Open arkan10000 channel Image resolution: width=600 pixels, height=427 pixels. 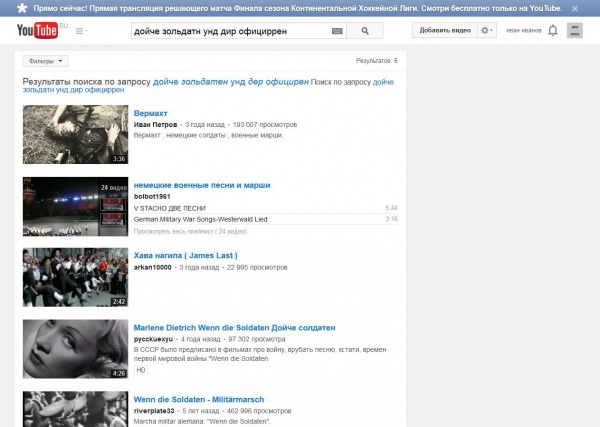tap(152, 267)
